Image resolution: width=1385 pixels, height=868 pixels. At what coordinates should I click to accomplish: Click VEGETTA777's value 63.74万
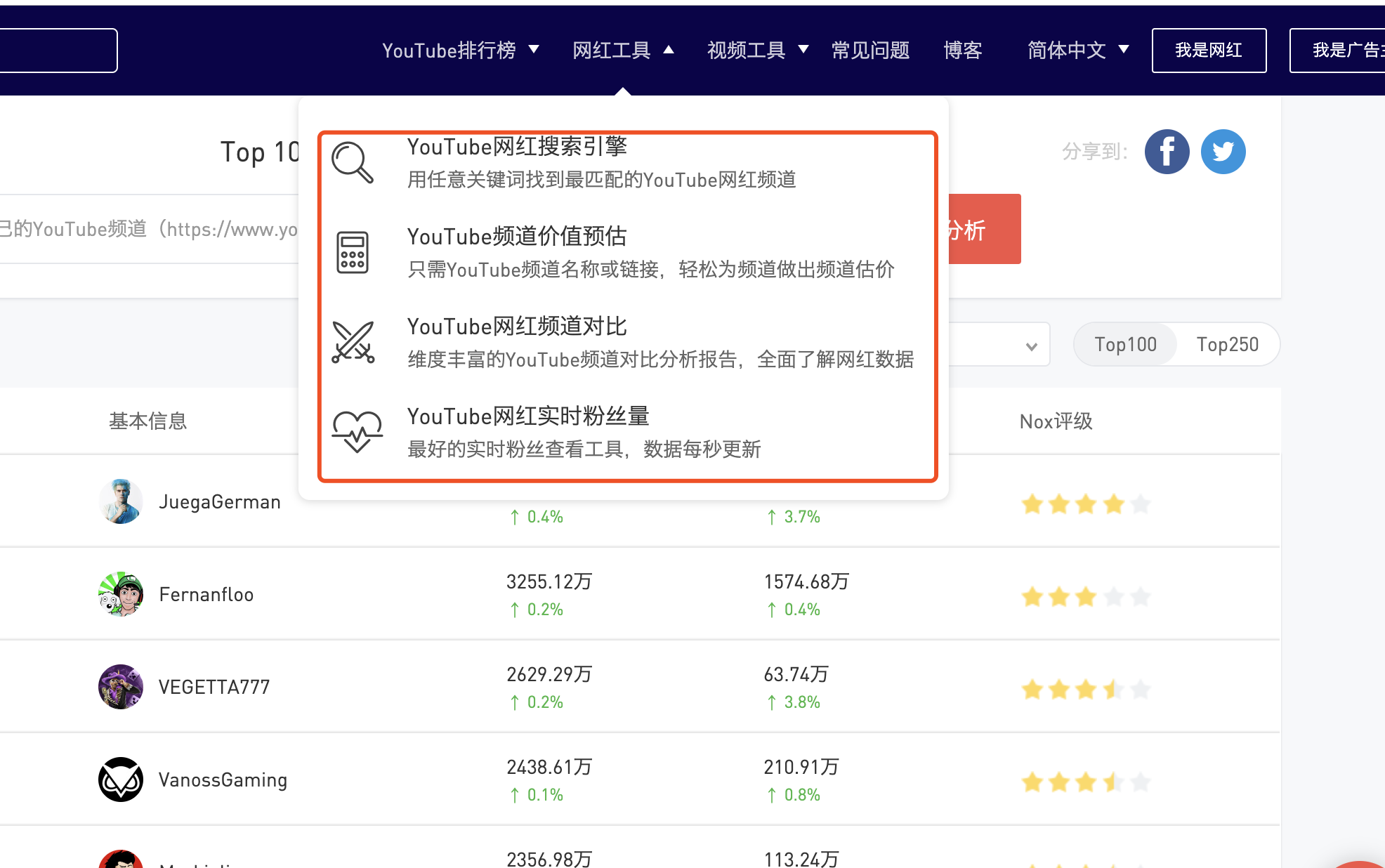(796, 674)
